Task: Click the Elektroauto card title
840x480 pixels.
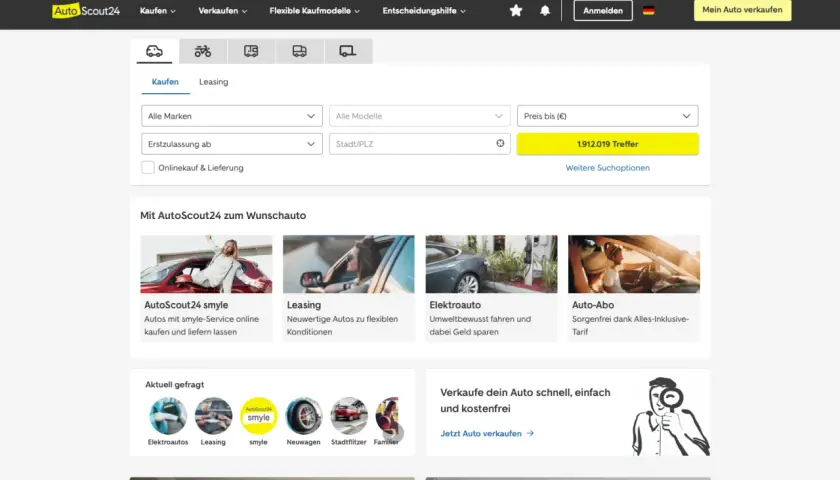Action: pyautogui.click(x=455, y=305)
